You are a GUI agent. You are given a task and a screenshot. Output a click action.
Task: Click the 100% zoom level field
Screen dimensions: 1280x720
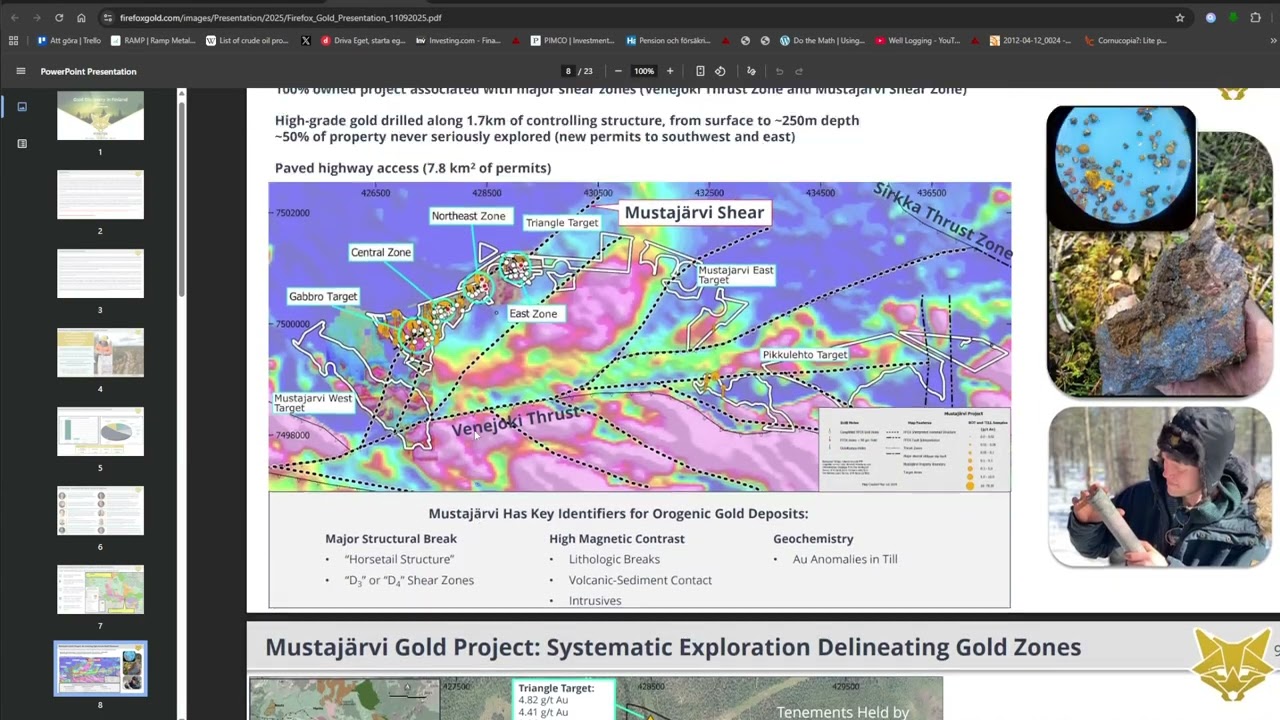644,71
